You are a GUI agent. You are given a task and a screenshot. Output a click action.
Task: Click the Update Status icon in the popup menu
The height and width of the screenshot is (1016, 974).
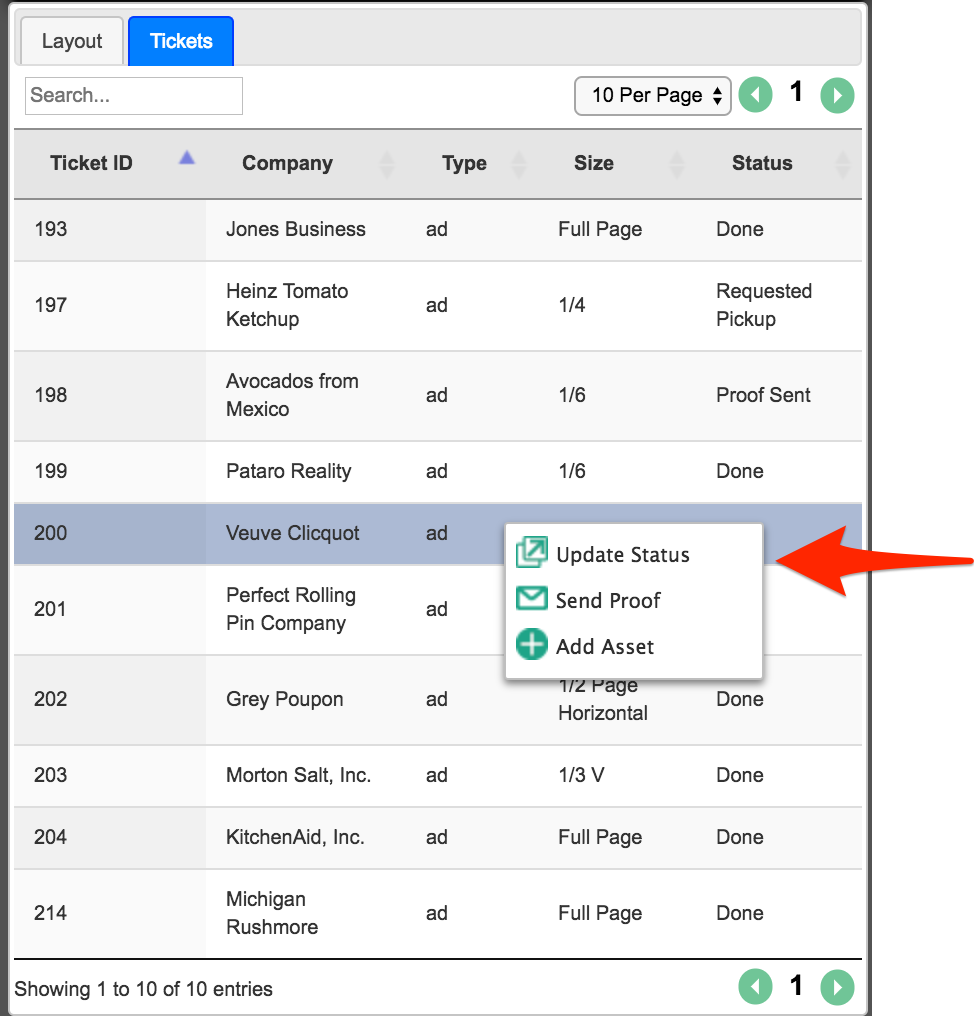[x=531, y=552]
